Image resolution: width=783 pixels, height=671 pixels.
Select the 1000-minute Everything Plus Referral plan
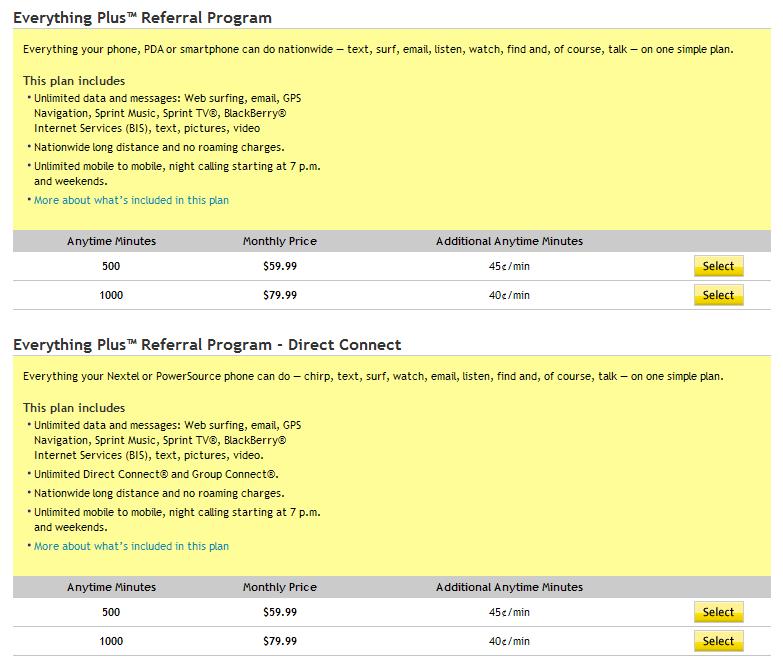pos(718,295)
